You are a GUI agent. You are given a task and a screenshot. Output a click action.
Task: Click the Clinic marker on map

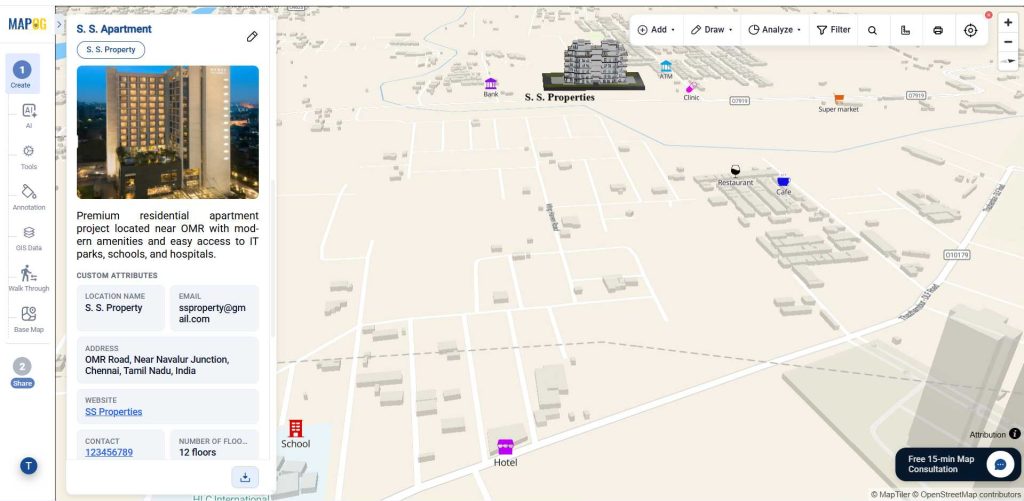[x=691, y=87]
